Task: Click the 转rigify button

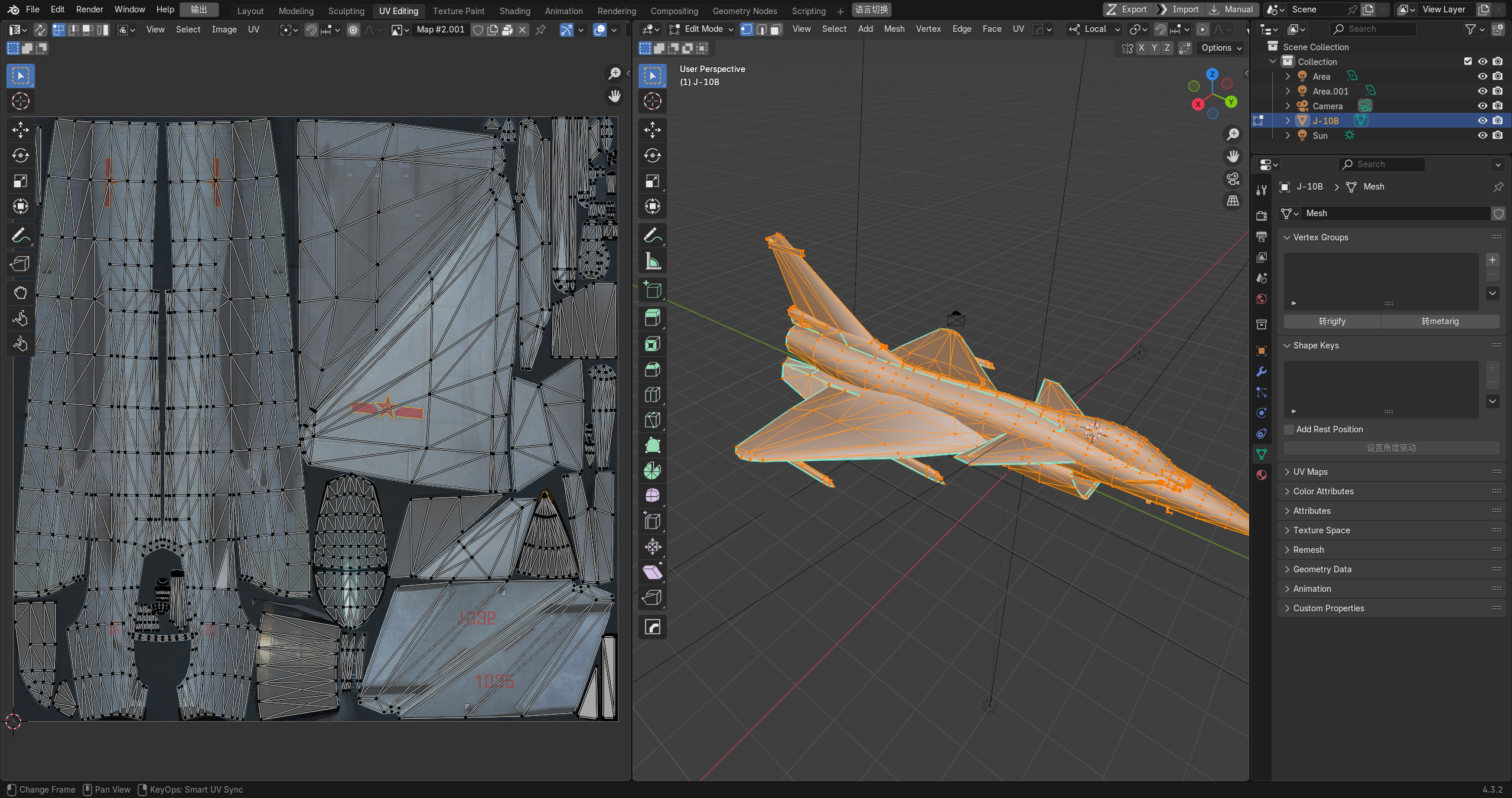Action: pyautogui.click(x=1332, y=321)
